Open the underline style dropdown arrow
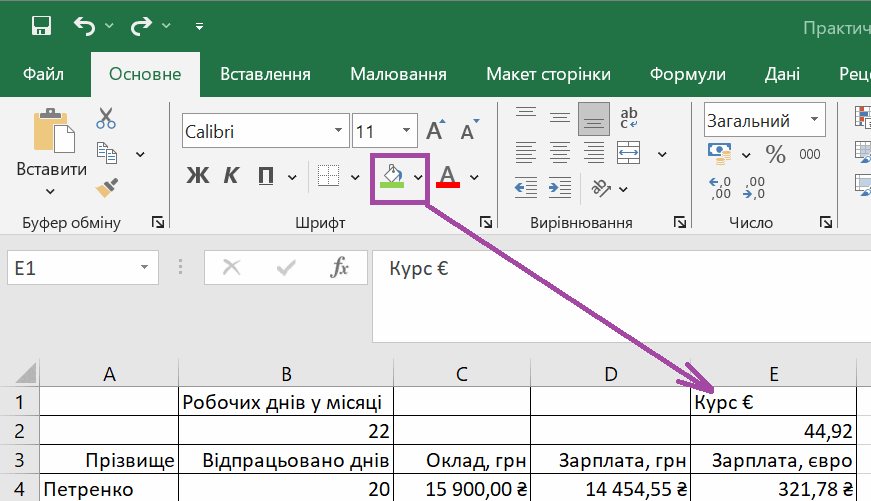The width and height of the screenshot is (871, 501). [x=292, y=178]
